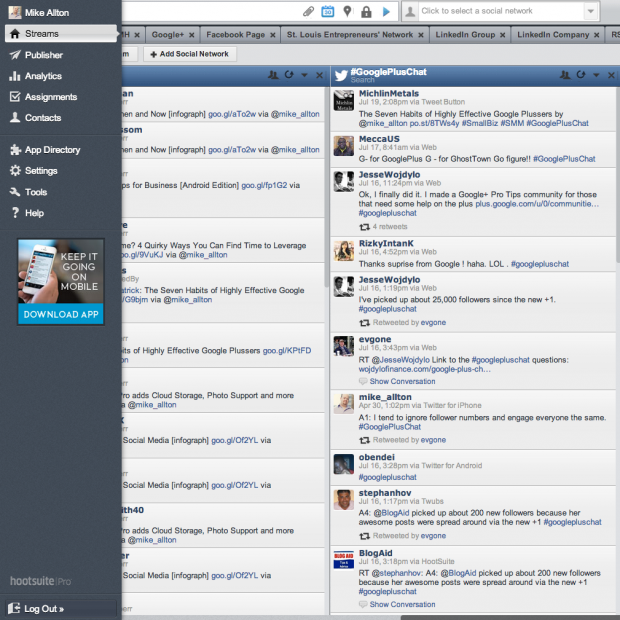Click the Twitter bird icon in #GooglePlusChat header
The width and height of the screenshot is (620, 620).
pyautogui.click(x=341, y=75)
